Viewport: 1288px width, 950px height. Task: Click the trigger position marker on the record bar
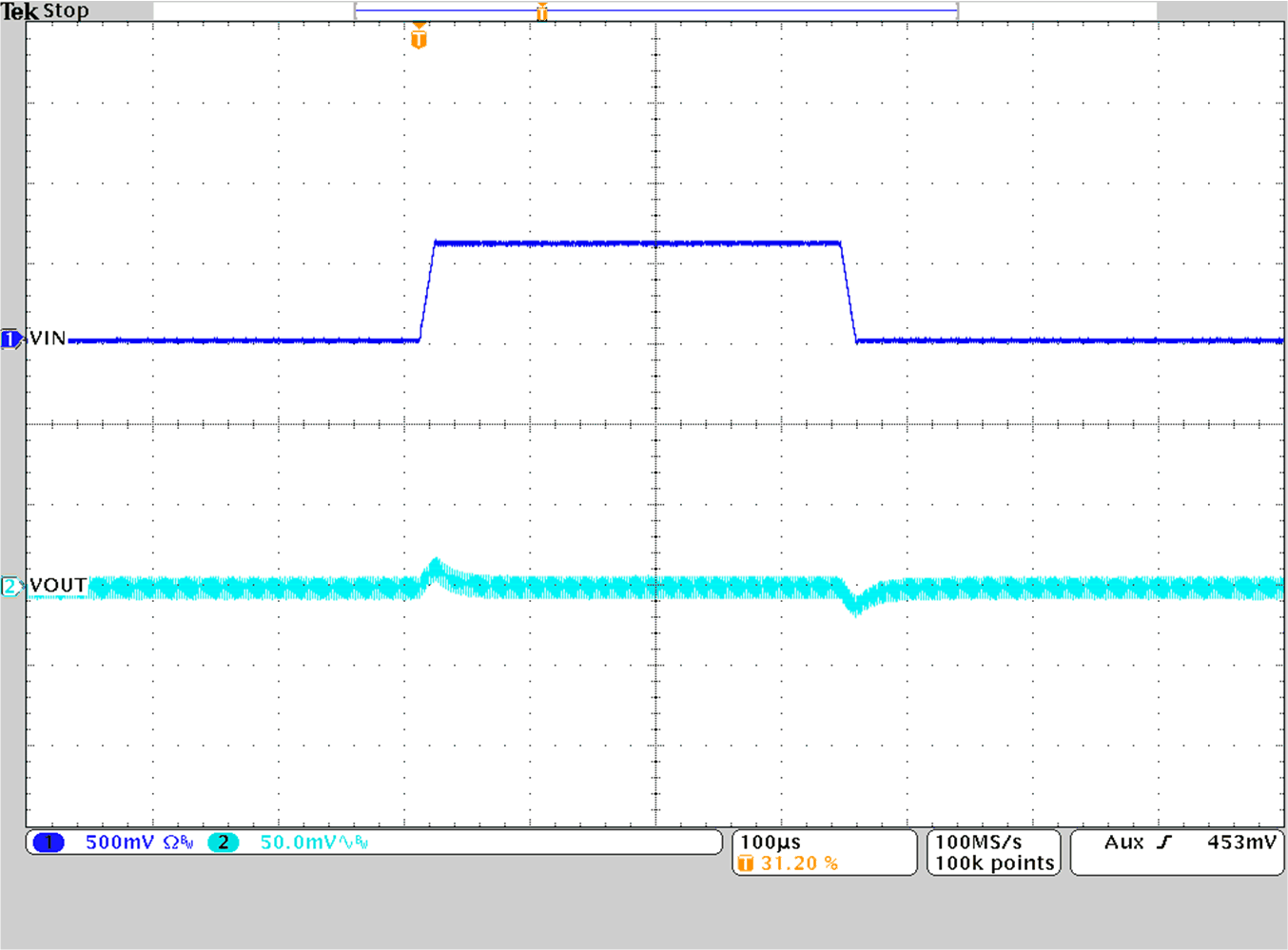click(542, 11)
